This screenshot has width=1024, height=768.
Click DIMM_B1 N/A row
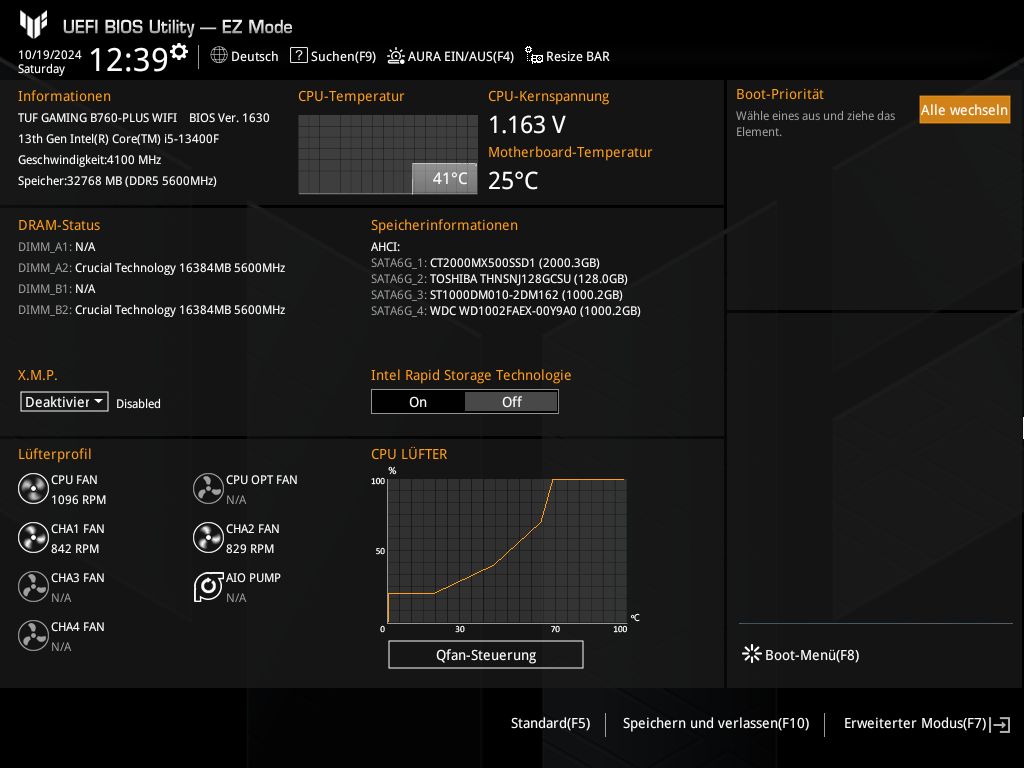[57, 289]
